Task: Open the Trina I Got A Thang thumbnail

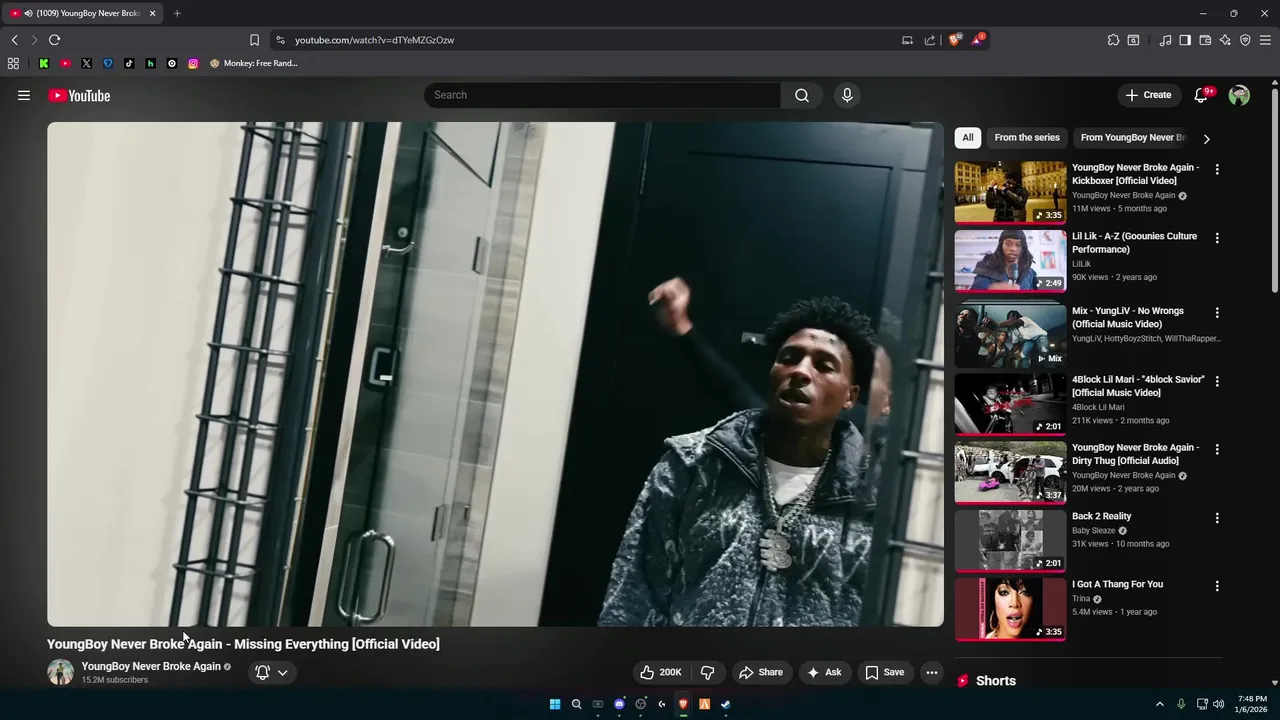Action: tap(1010, 608)
